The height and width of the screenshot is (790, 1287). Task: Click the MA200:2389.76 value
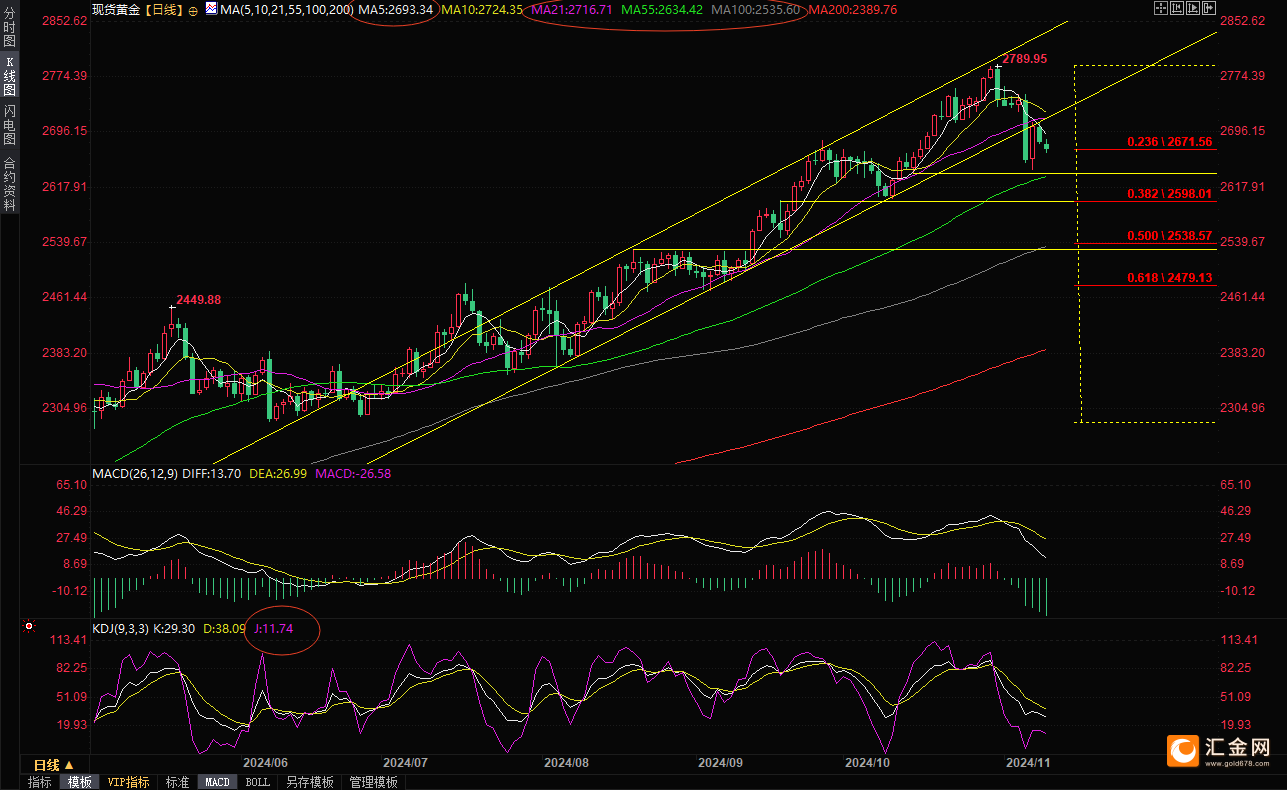click(853, 9)
